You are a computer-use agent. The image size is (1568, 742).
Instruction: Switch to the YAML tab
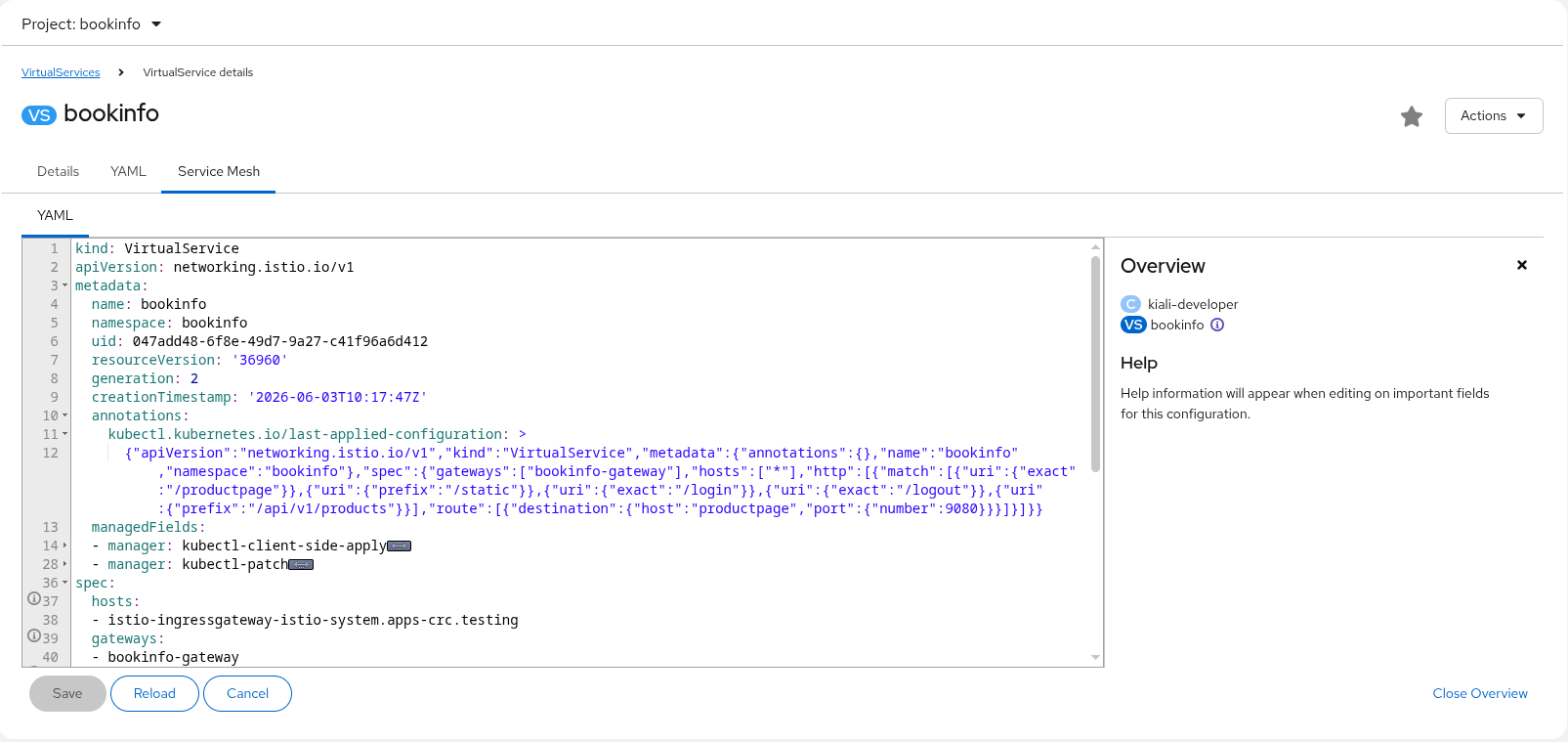point(128,171)
